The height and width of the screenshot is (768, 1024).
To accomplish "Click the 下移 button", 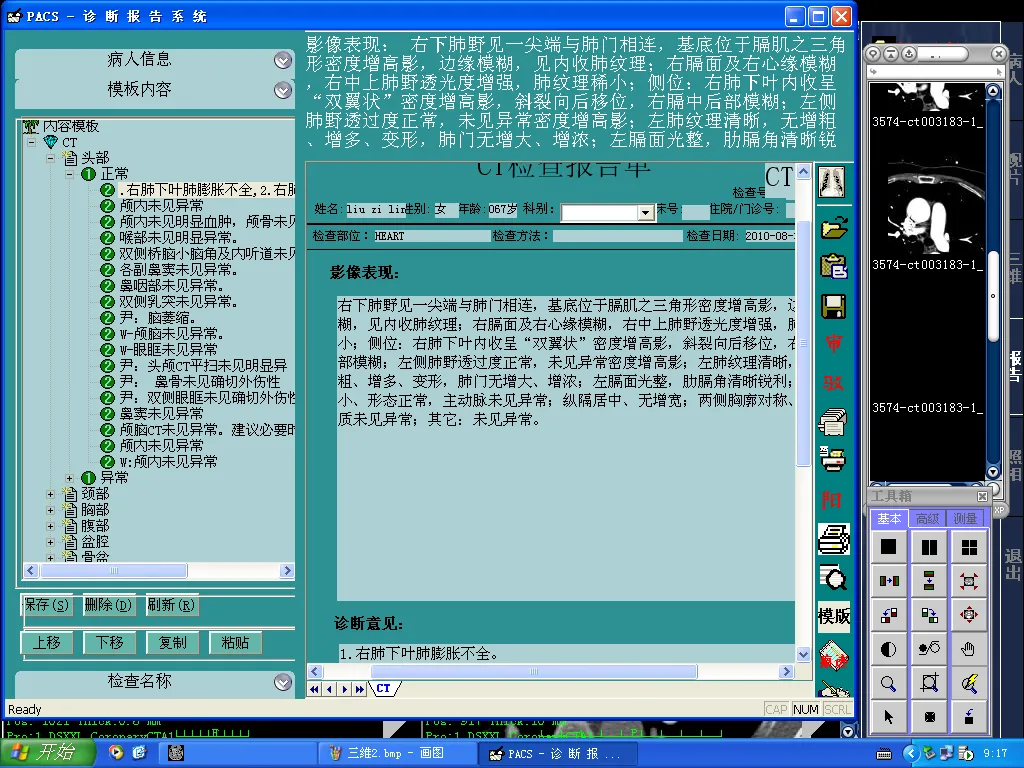I will click(x=109, y=643).
